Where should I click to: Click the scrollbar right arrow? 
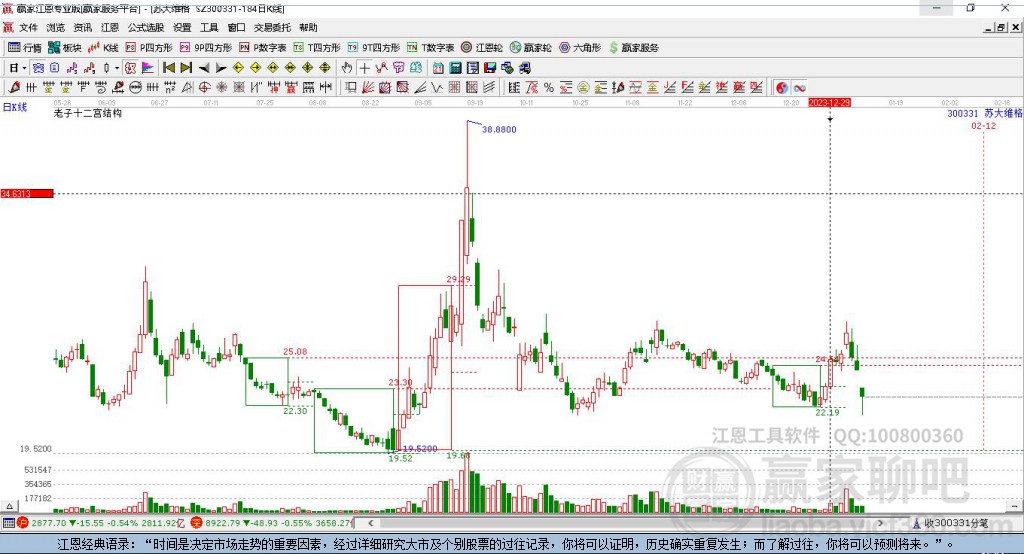point(880,523)
